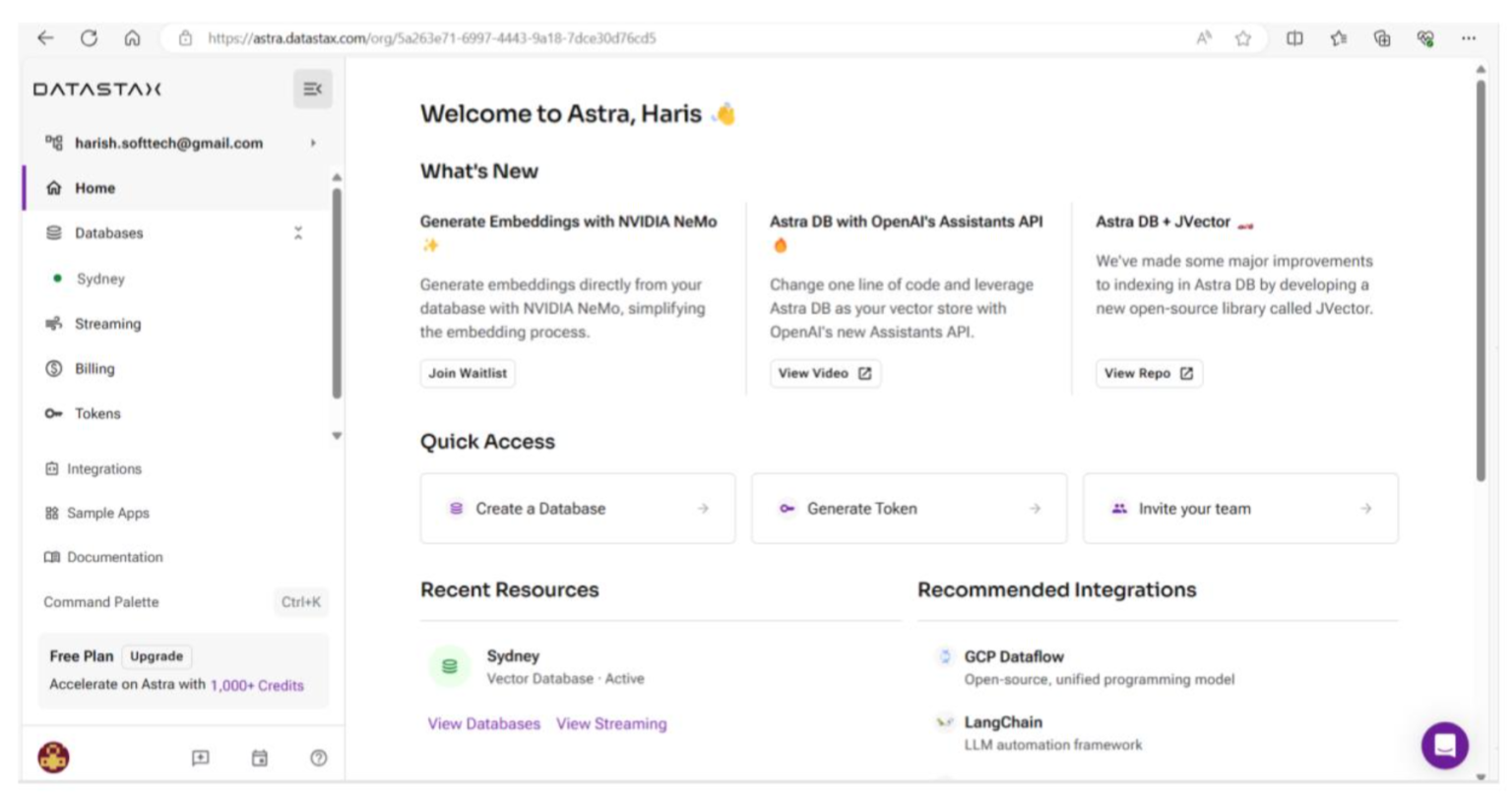Open the Sydney database

(x=100, y=278)
